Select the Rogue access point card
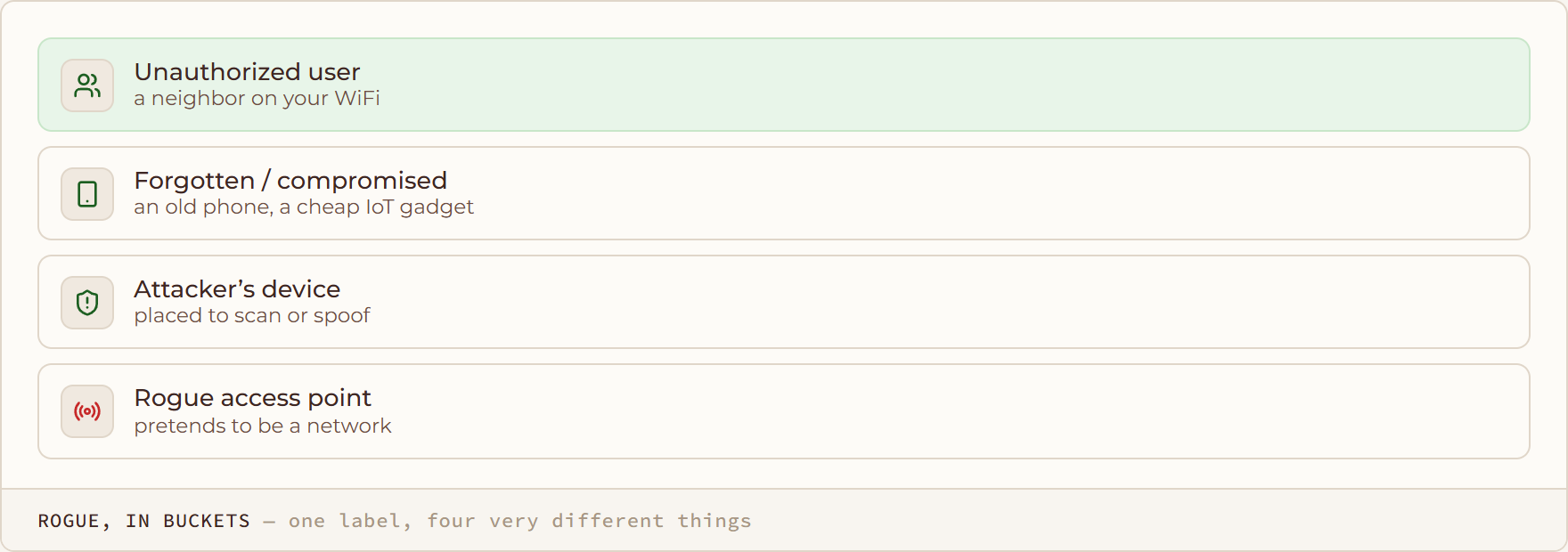The width and height of the screenshot is (1568, 552). pos(784,411)
